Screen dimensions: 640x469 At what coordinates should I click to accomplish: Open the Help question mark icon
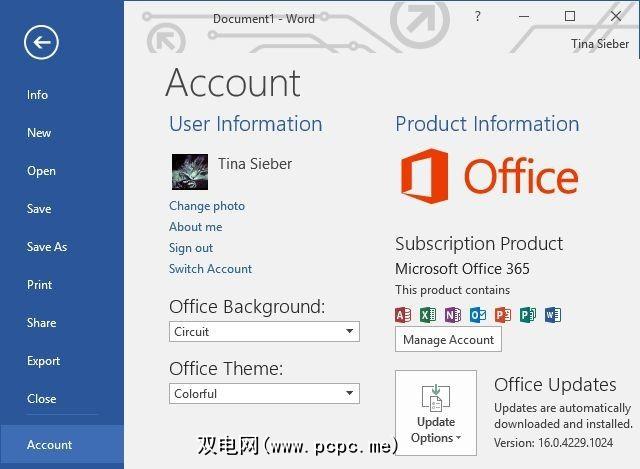click(x=478, y=17)
